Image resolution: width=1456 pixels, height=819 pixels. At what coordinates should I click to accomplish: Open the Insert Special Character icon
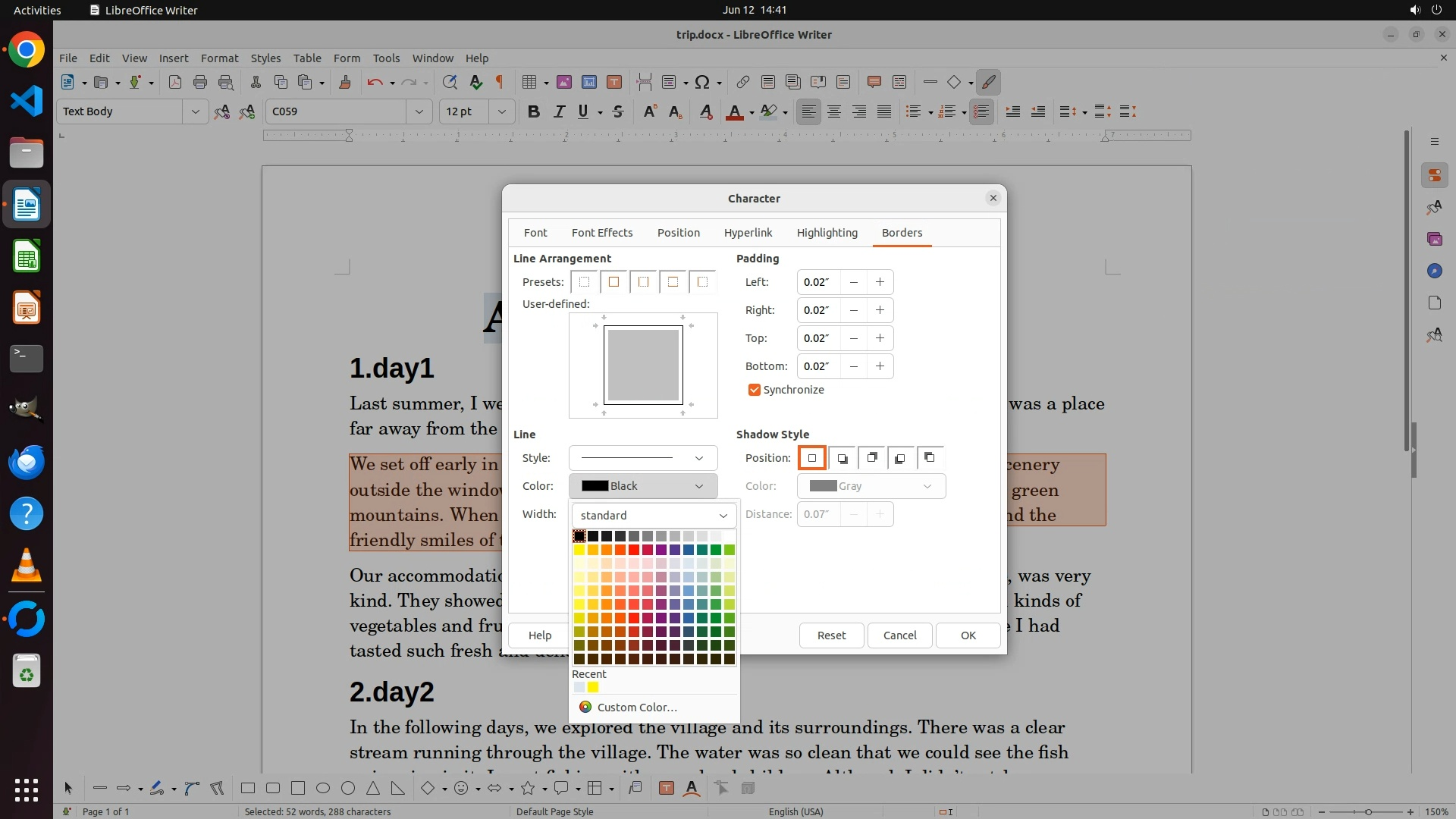click(702, 82)
